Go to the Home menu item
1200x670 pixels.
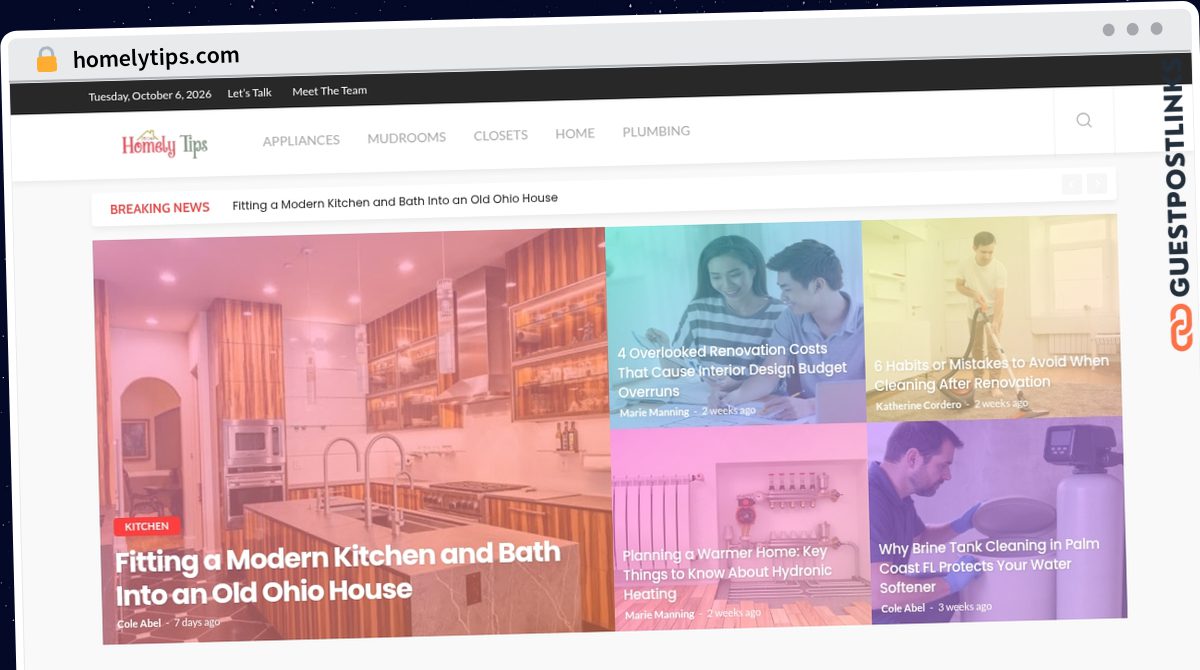coord(575,133)
